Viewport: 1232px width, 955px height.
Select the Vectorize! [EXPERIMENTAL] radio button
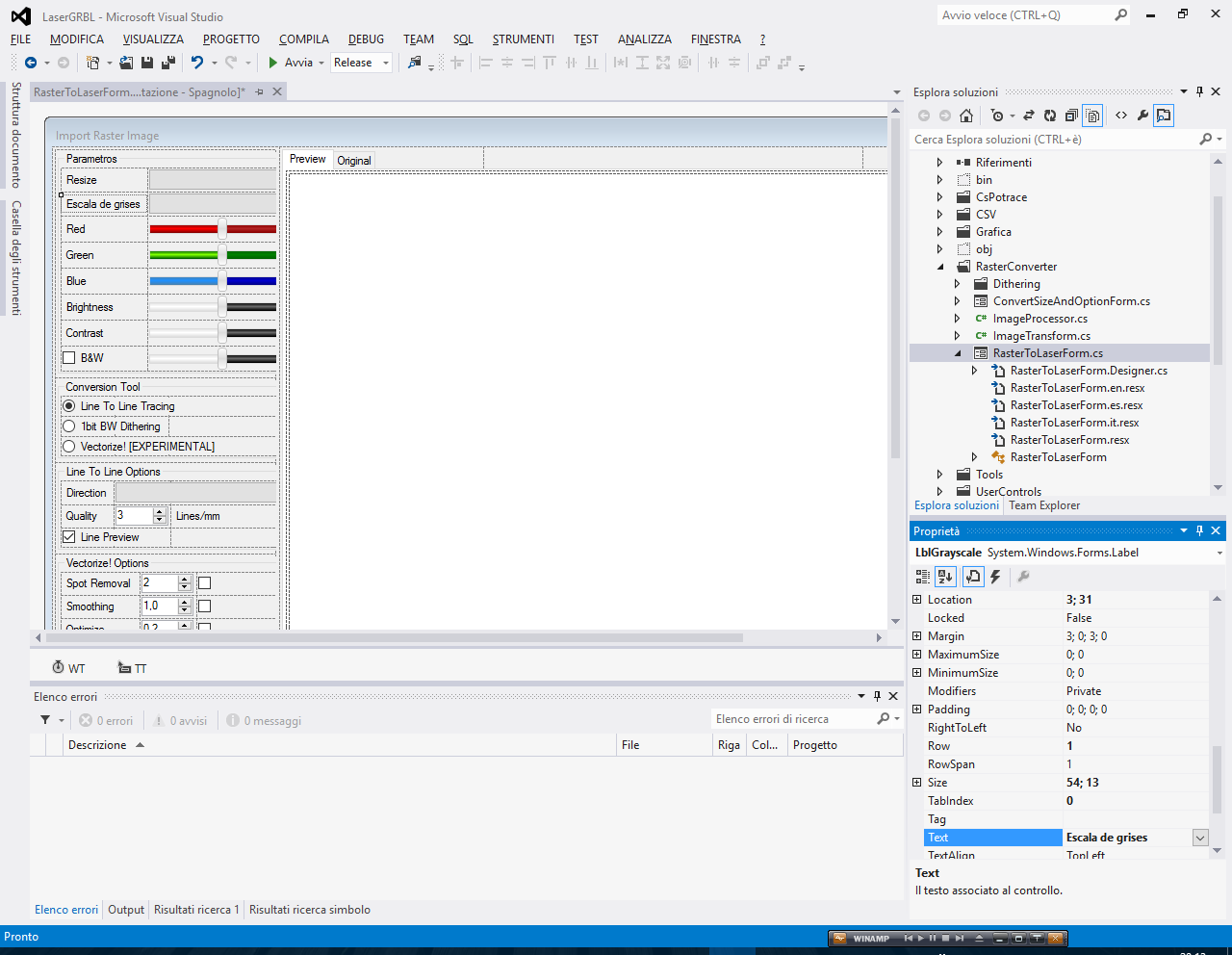(69, 447)
